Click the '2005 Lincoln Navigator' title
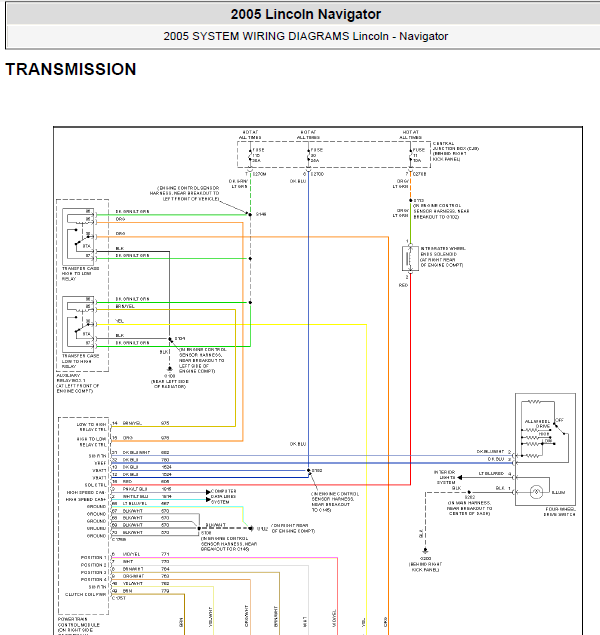The image size is (600, 635). pyautogui.click(x=306, y=14)
